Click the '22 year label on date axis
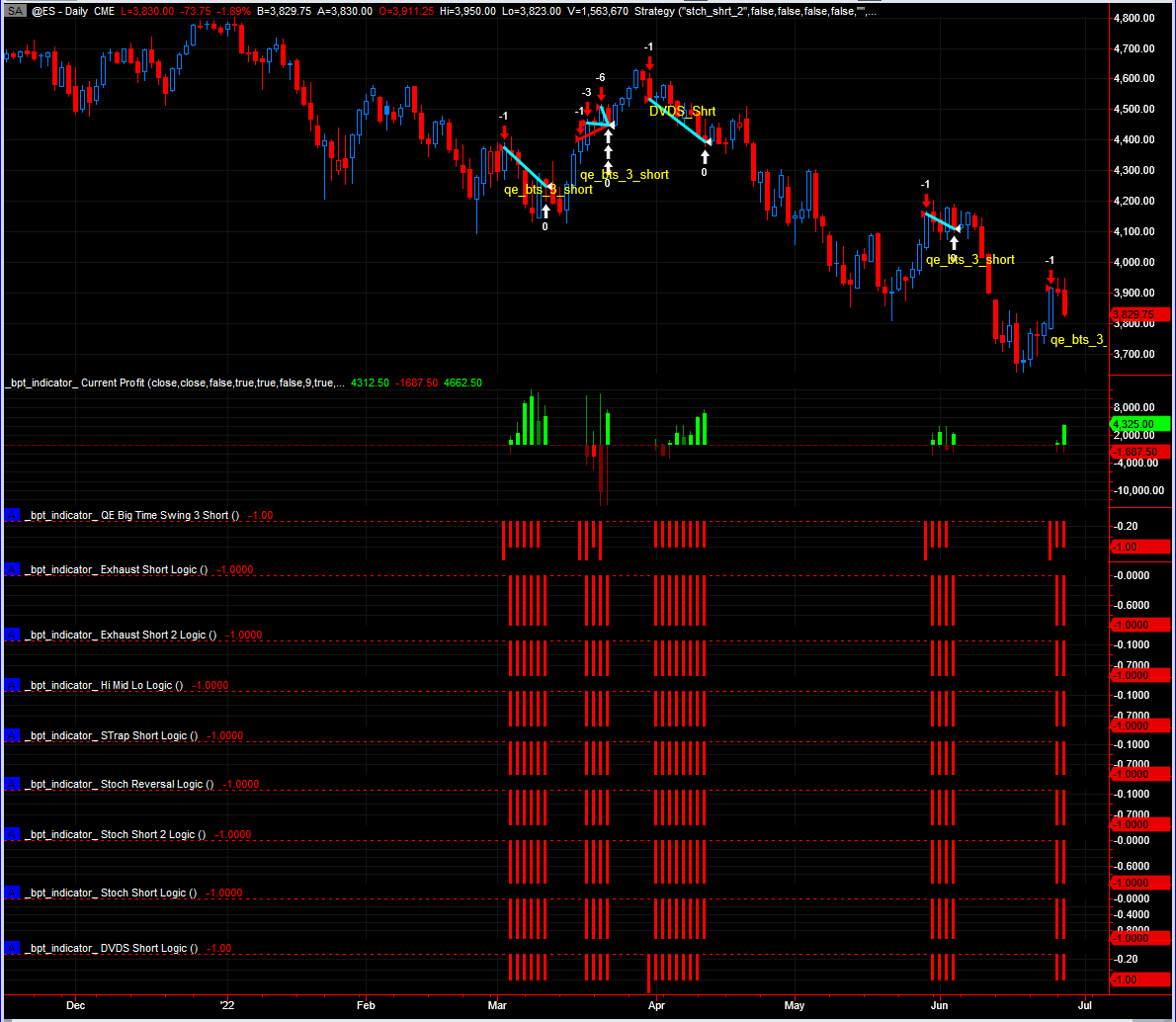 coord(227,1005)
